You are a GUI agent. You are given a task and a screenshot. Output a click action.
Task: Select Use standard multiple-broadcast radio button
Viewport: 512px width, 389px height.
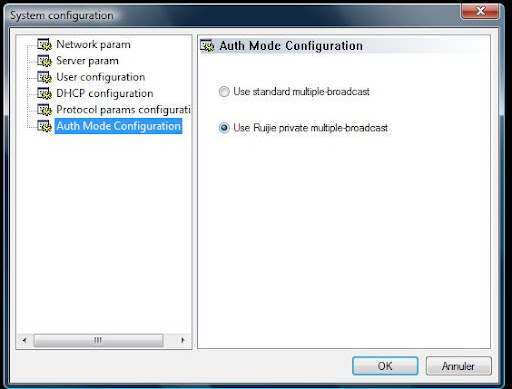(x=224, y=91)
